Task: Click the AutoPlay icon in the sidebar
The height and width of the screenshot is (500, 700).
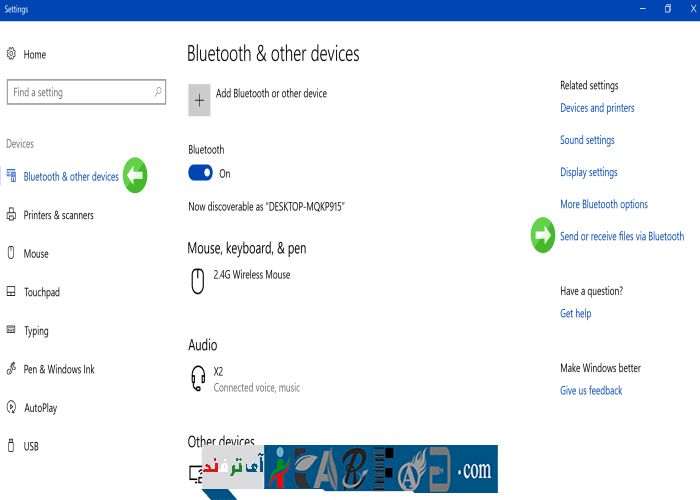Action: [x=11, y=408]
